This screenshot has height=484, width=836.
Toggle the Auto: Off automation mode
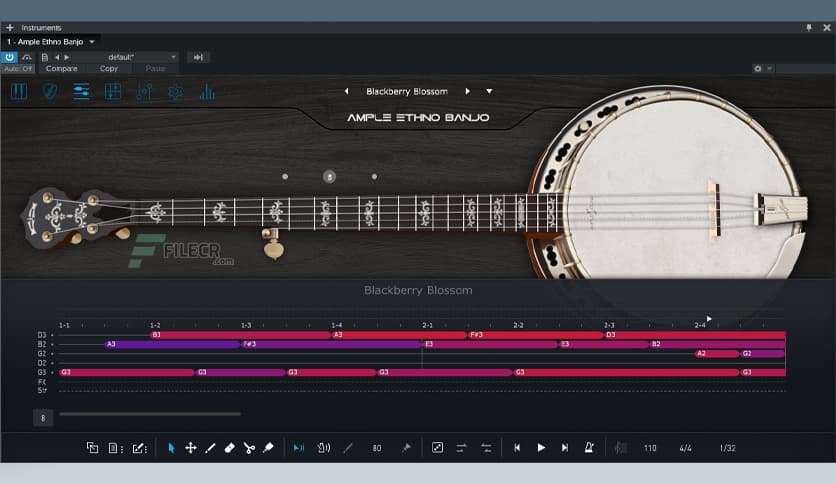pyautogui.click(x=18, y=69)
